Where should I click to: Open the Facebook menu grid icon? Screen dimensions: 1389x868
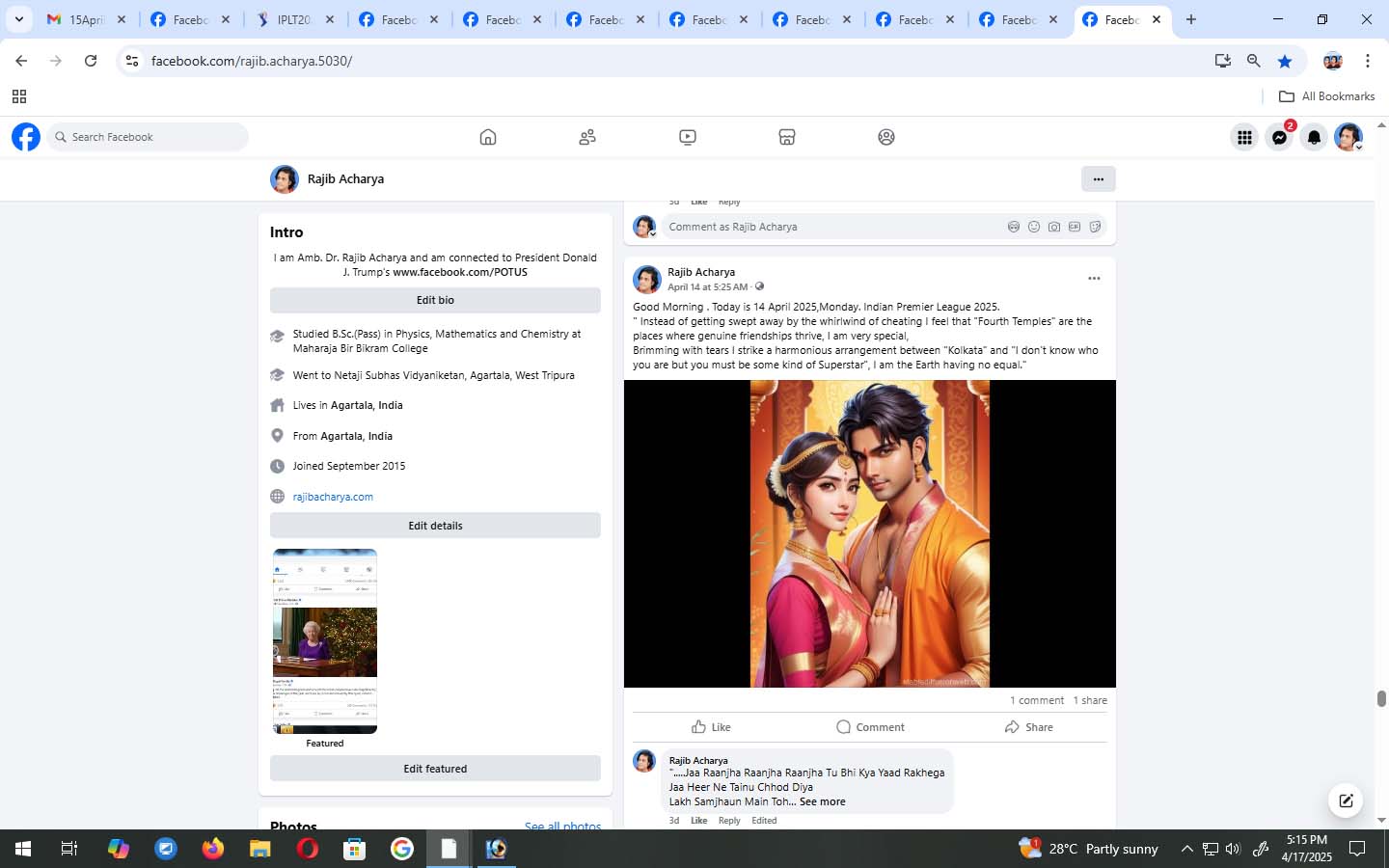(x=1244, y=137)
